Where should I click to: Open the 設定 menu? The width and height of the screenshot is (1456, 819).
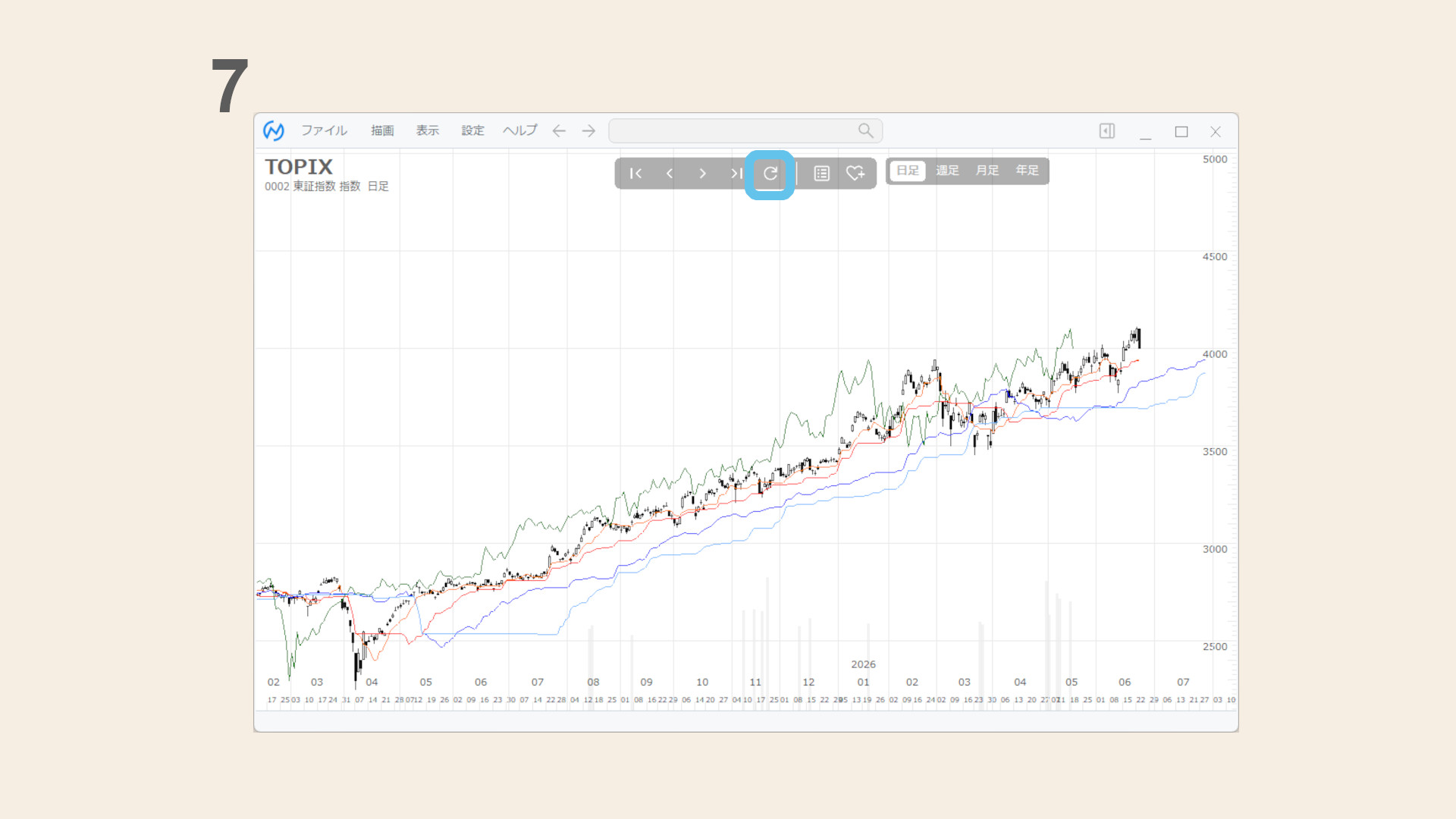coord(472,130)
